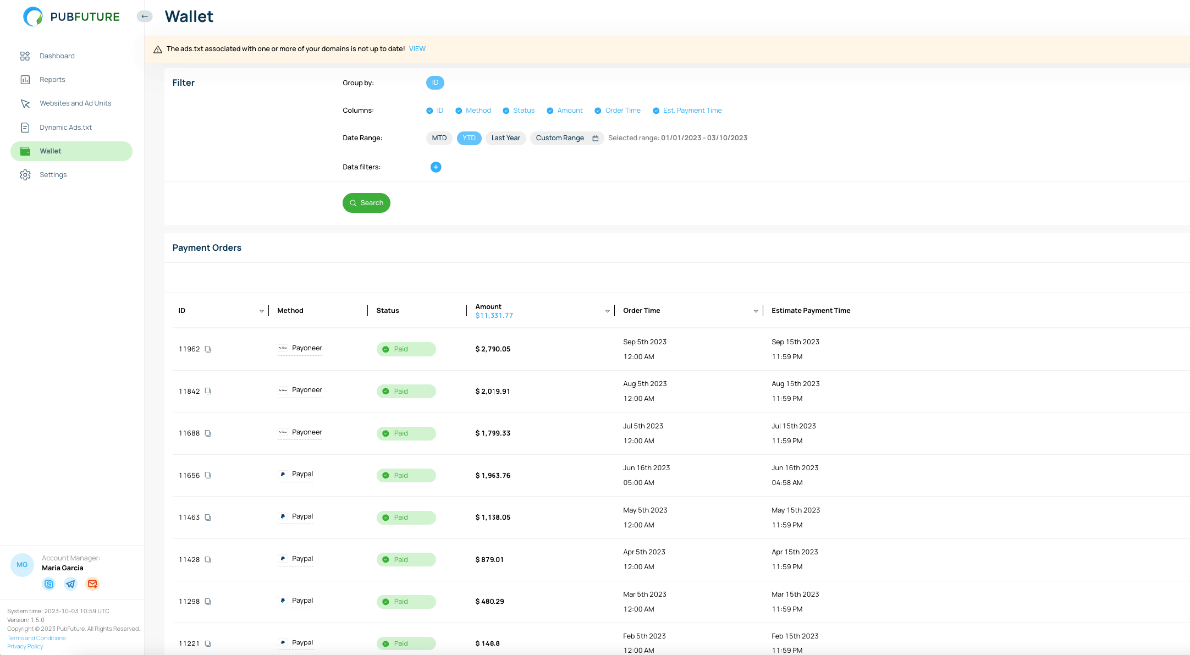Click amount $2,019.91
Viewport: 1190px width, 655px height.
click(x=493, y=392)
